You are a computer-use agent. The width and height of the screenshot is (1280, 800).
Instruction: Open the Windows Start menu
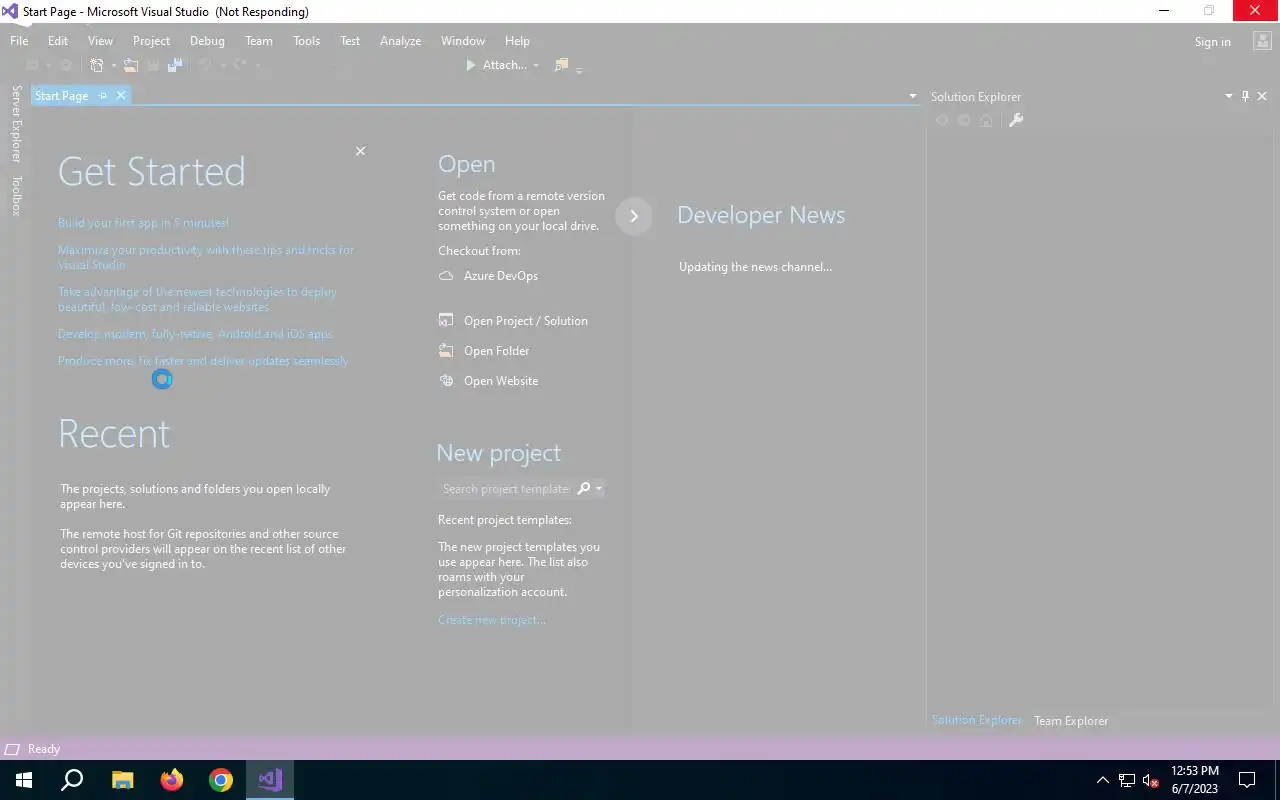[x=24, y=780]
